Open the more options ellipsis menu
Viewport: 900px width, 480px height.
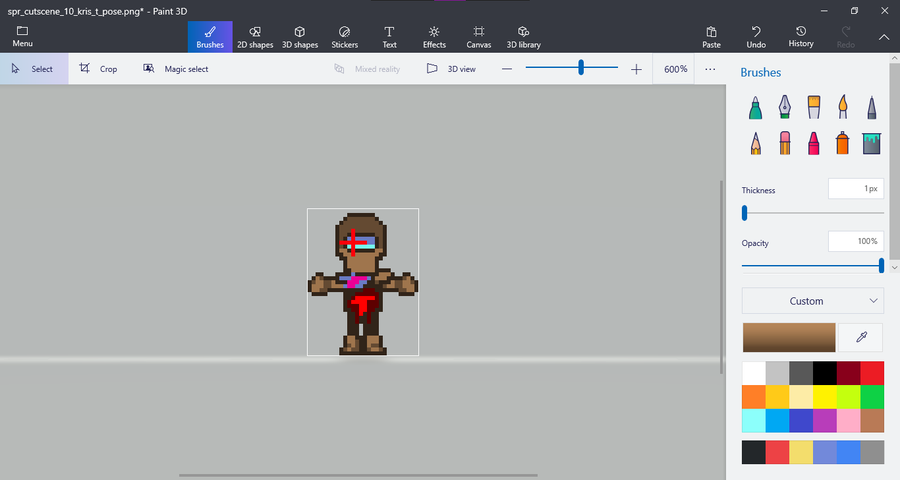710,69
